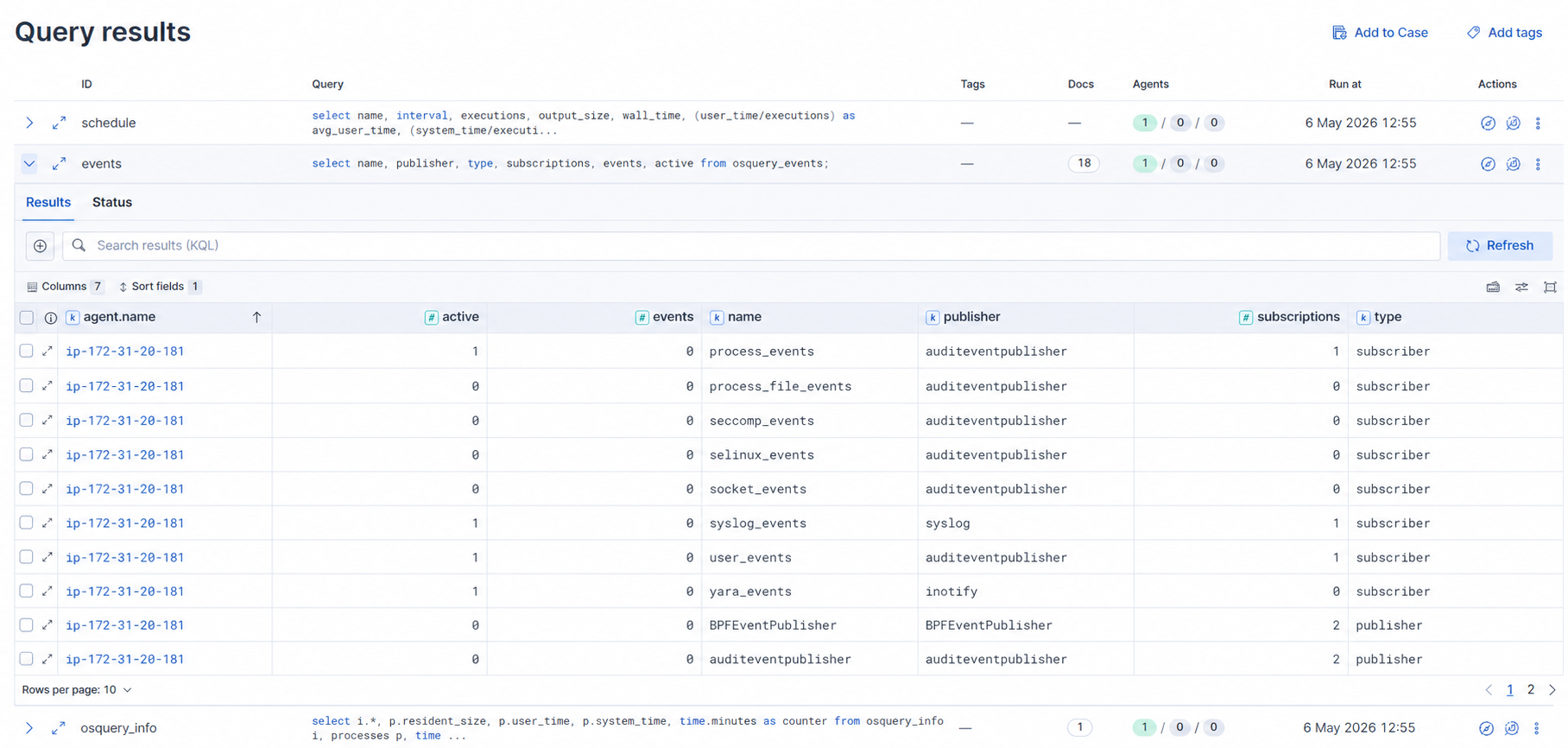Add a filter with plus icon
1568x748 pixels.
click(x=41, y=246)
